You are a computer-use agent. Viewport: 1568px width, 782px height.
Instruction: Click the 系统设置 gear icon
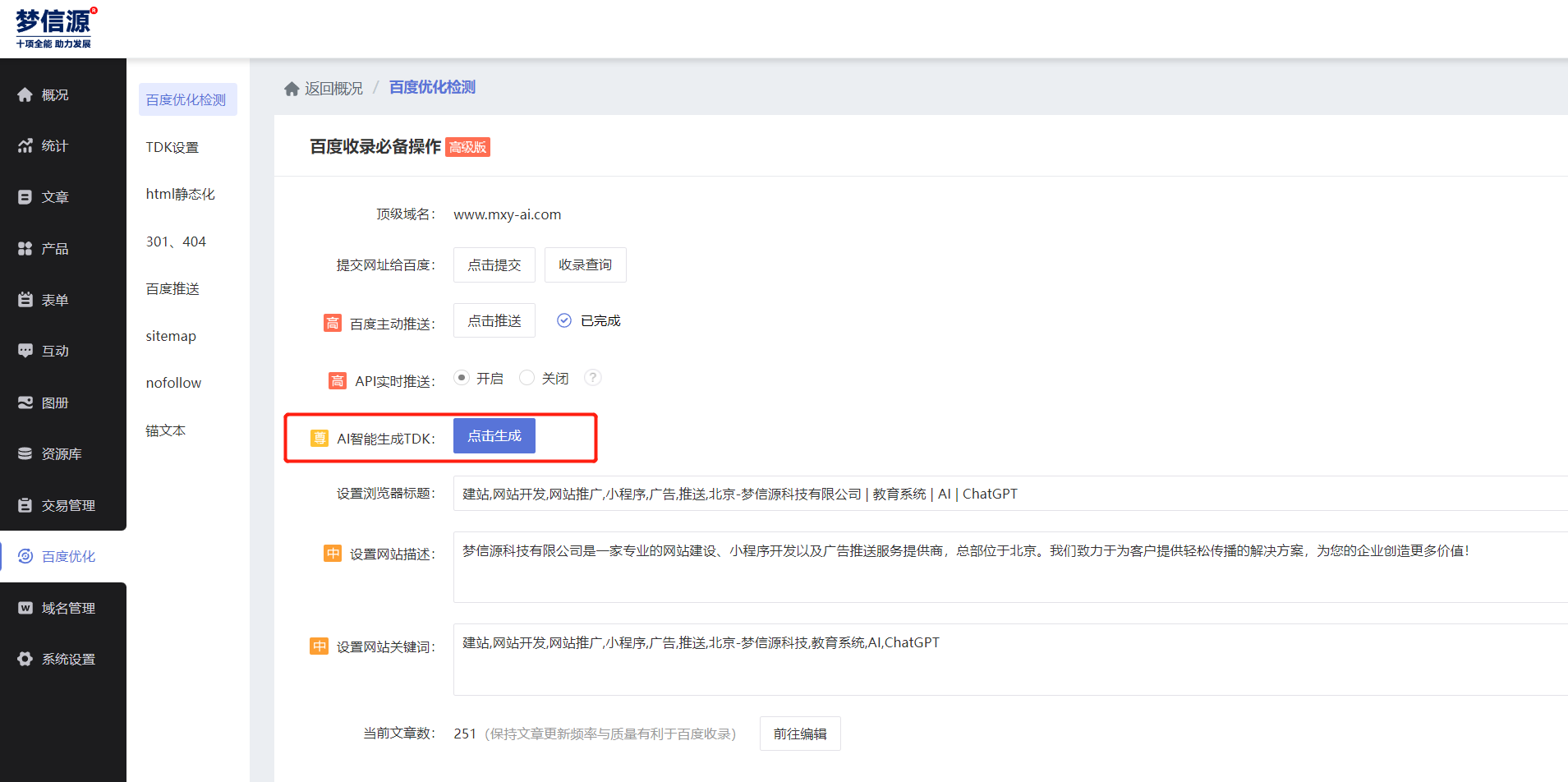pos(25,659)
